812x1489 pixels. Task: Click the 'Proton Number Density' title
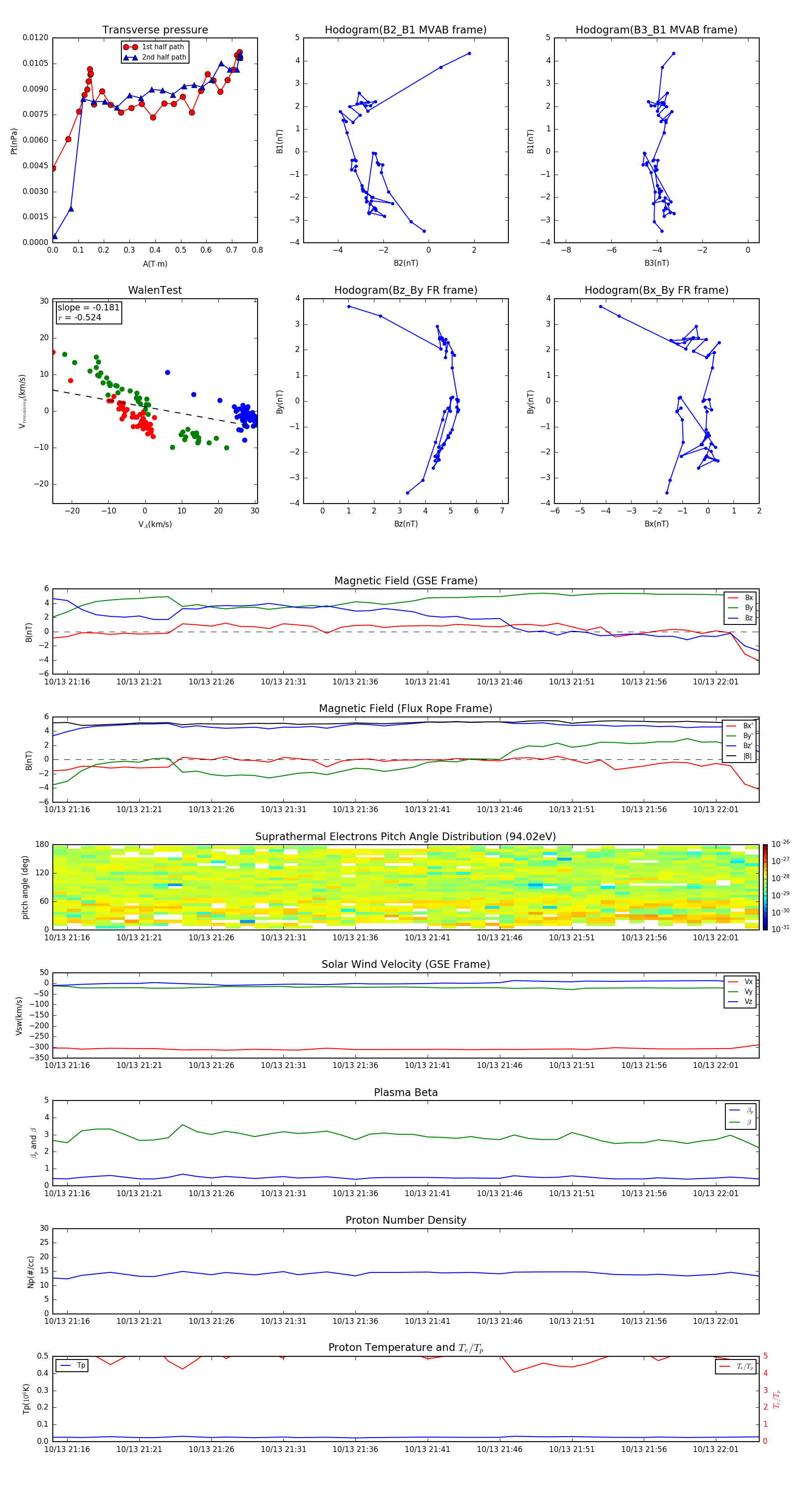[x=406, y=1220]
